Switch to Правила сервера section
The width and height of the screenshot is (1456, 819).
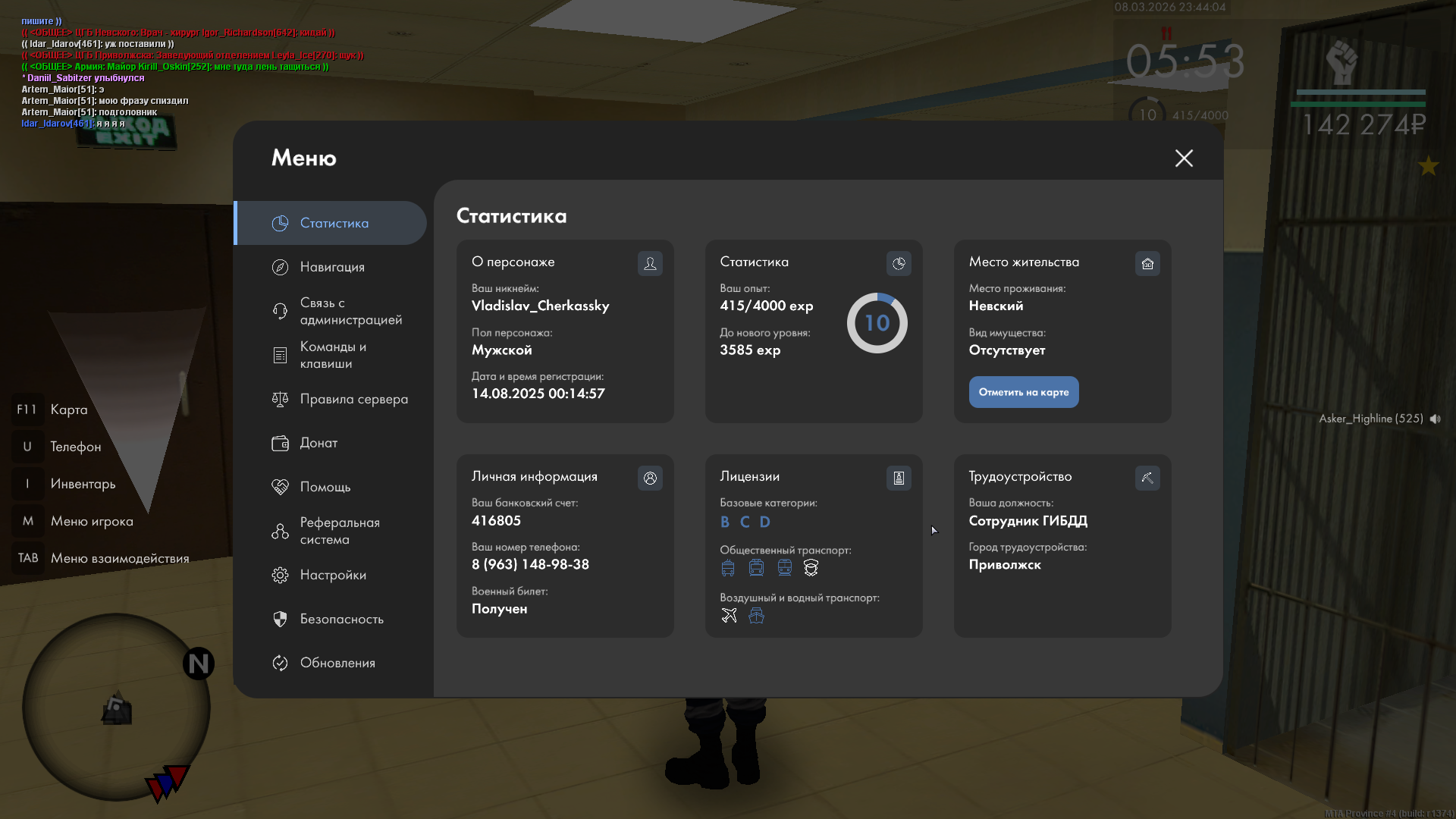coord(353,399)
